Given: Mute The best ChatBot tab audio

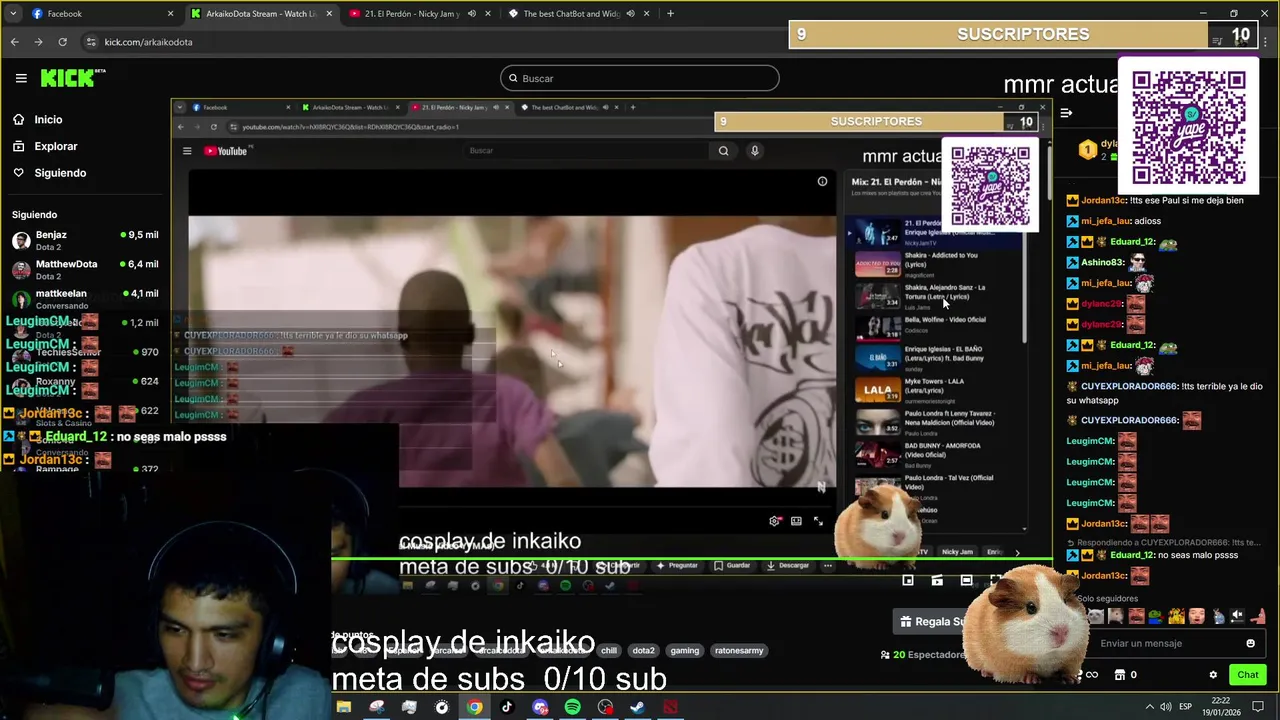Looking at the screenshot, I should [630, 14].
